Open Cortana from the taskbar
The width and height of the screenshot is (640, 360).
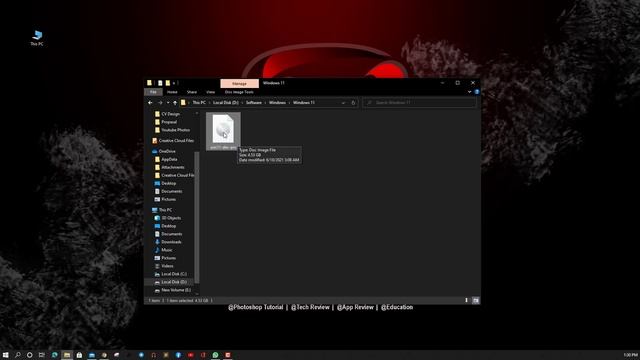point(29,355)
